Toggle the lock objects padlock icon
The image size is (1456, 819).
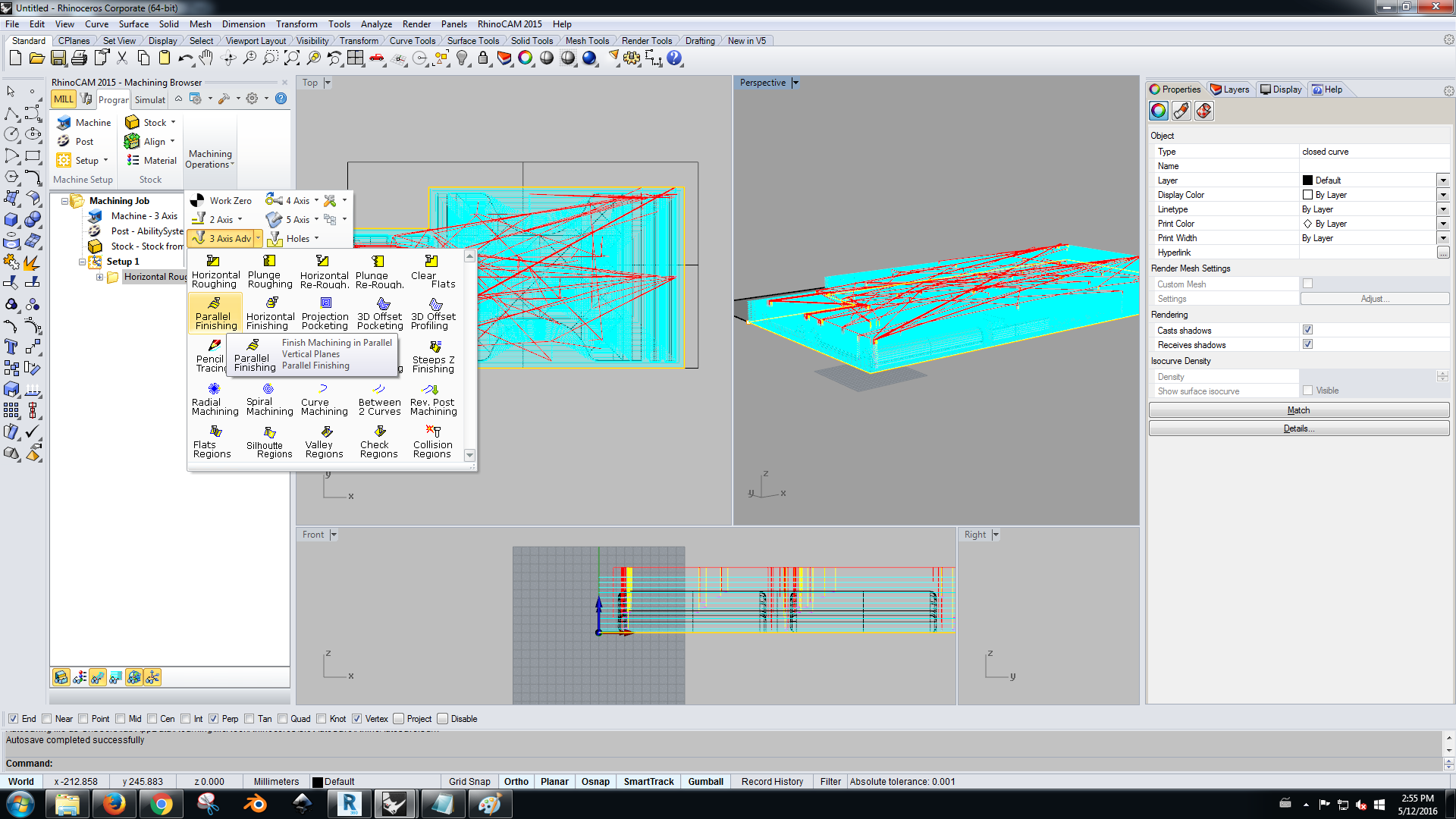tap(483, 58)
